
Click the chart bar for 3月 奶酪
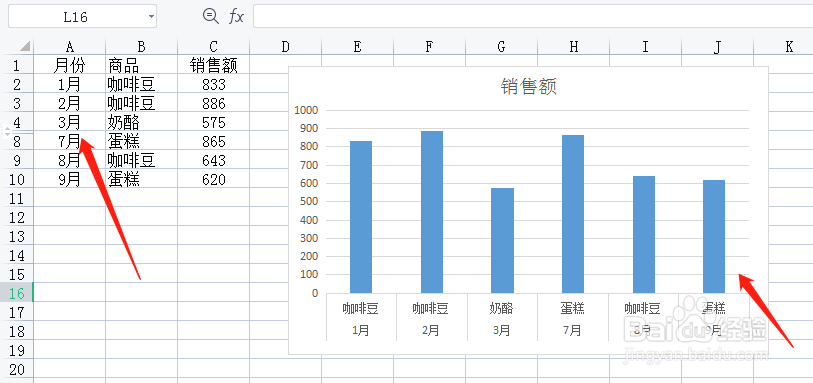pyautogui.click(x=502, y=240)
